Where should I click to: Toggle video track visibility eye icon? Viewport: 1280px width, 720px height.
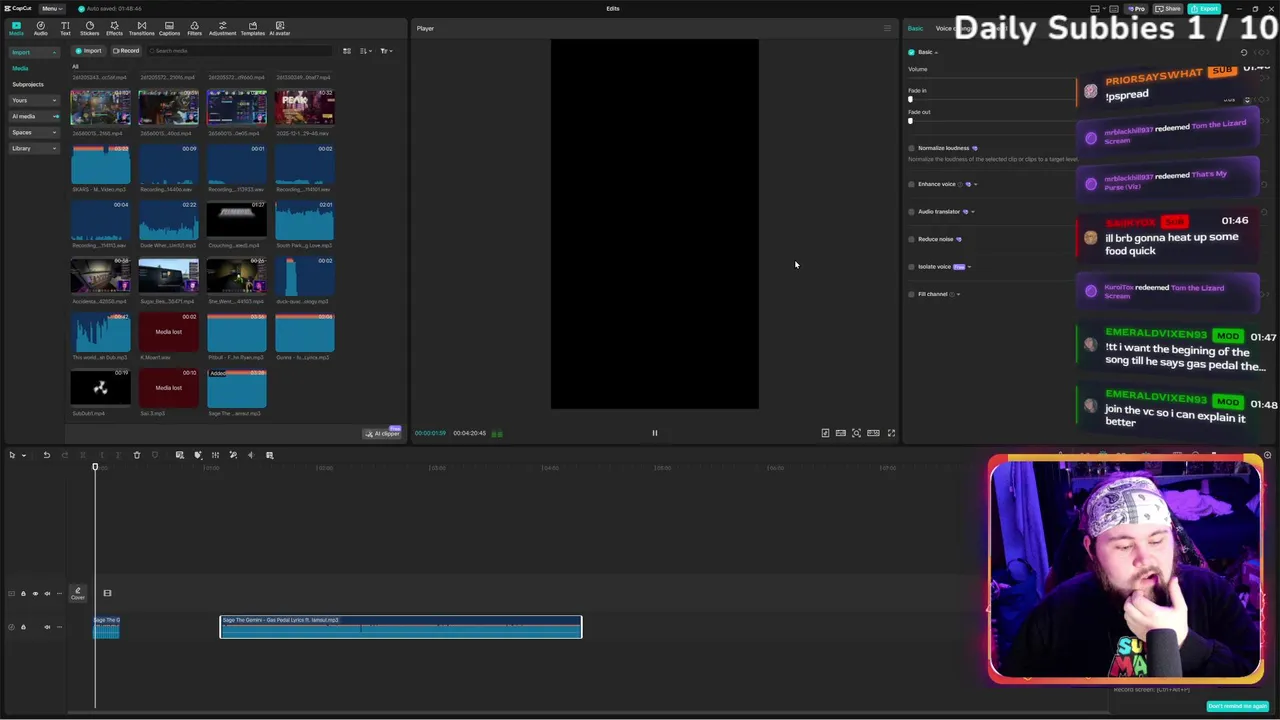[35, 593]
